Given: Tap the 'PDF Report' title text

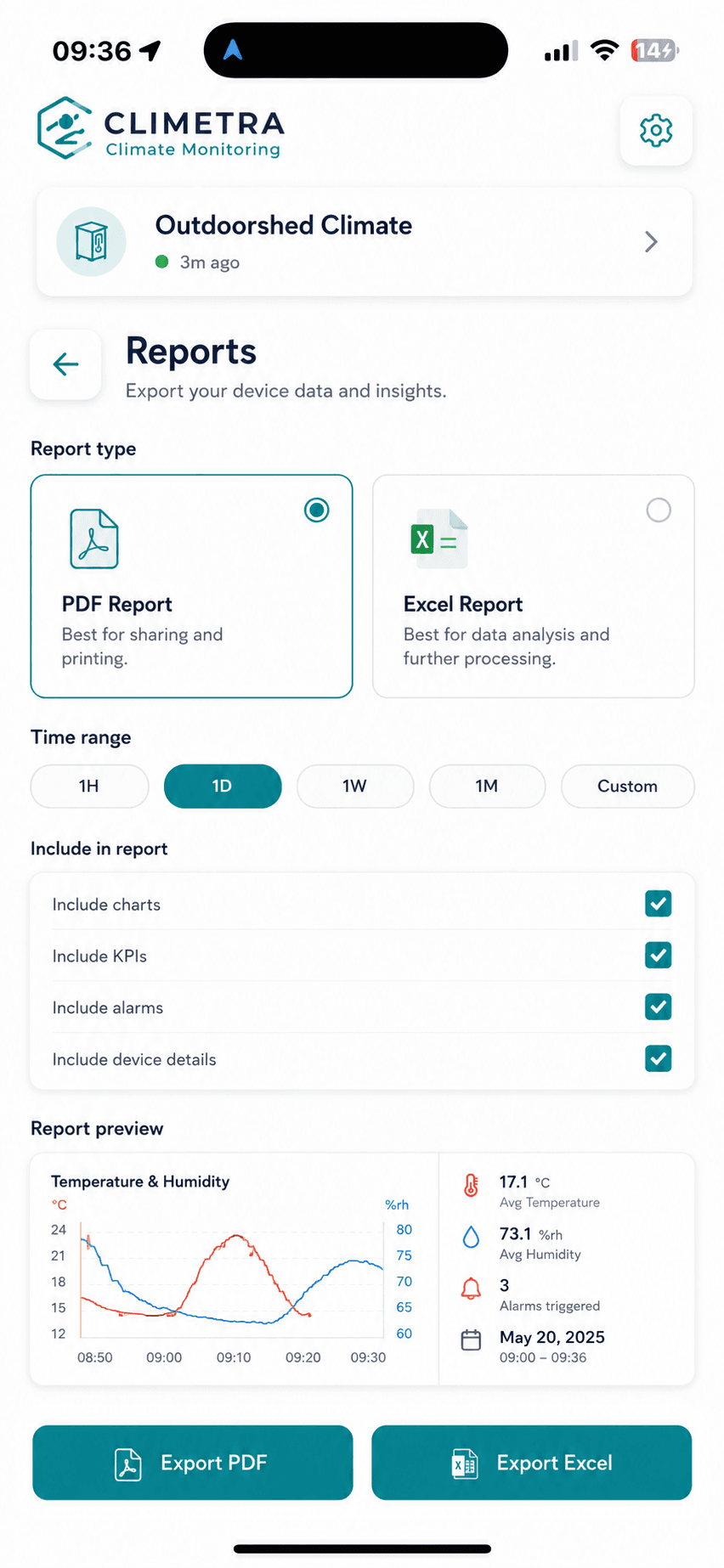Looking at the screenshot, I should click(x=117, y=604).
